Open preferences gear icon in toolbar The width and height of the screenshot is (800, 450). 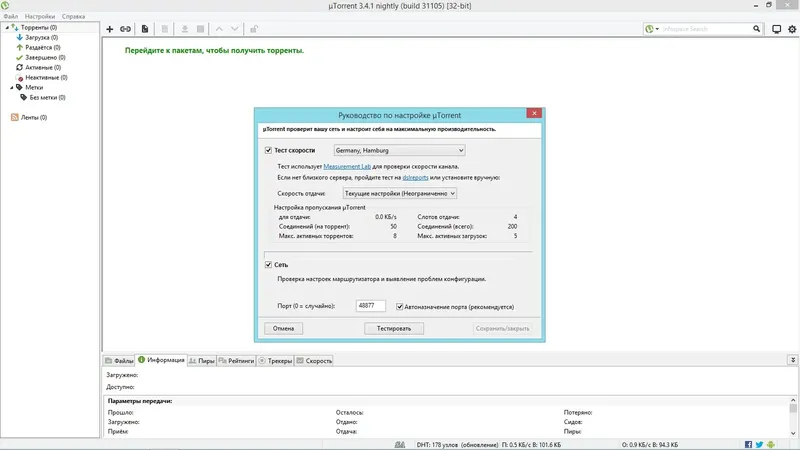pos(792,29)
